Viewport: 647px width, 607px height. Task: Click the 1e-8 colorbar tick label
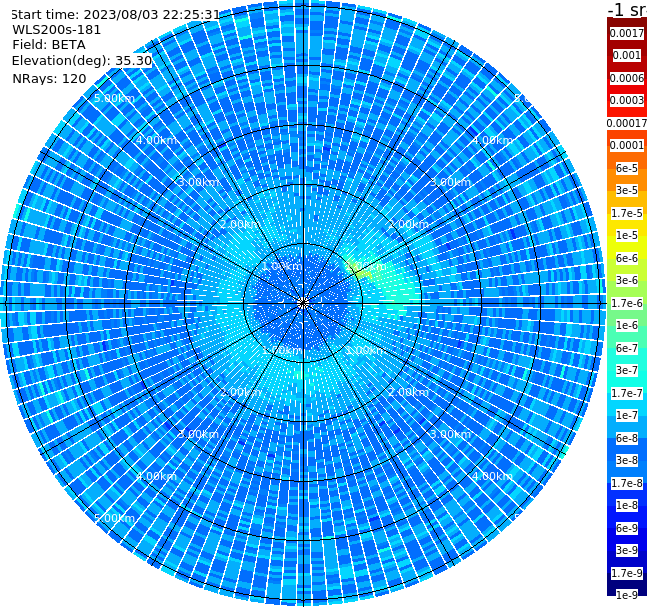(x=627, y=505)
